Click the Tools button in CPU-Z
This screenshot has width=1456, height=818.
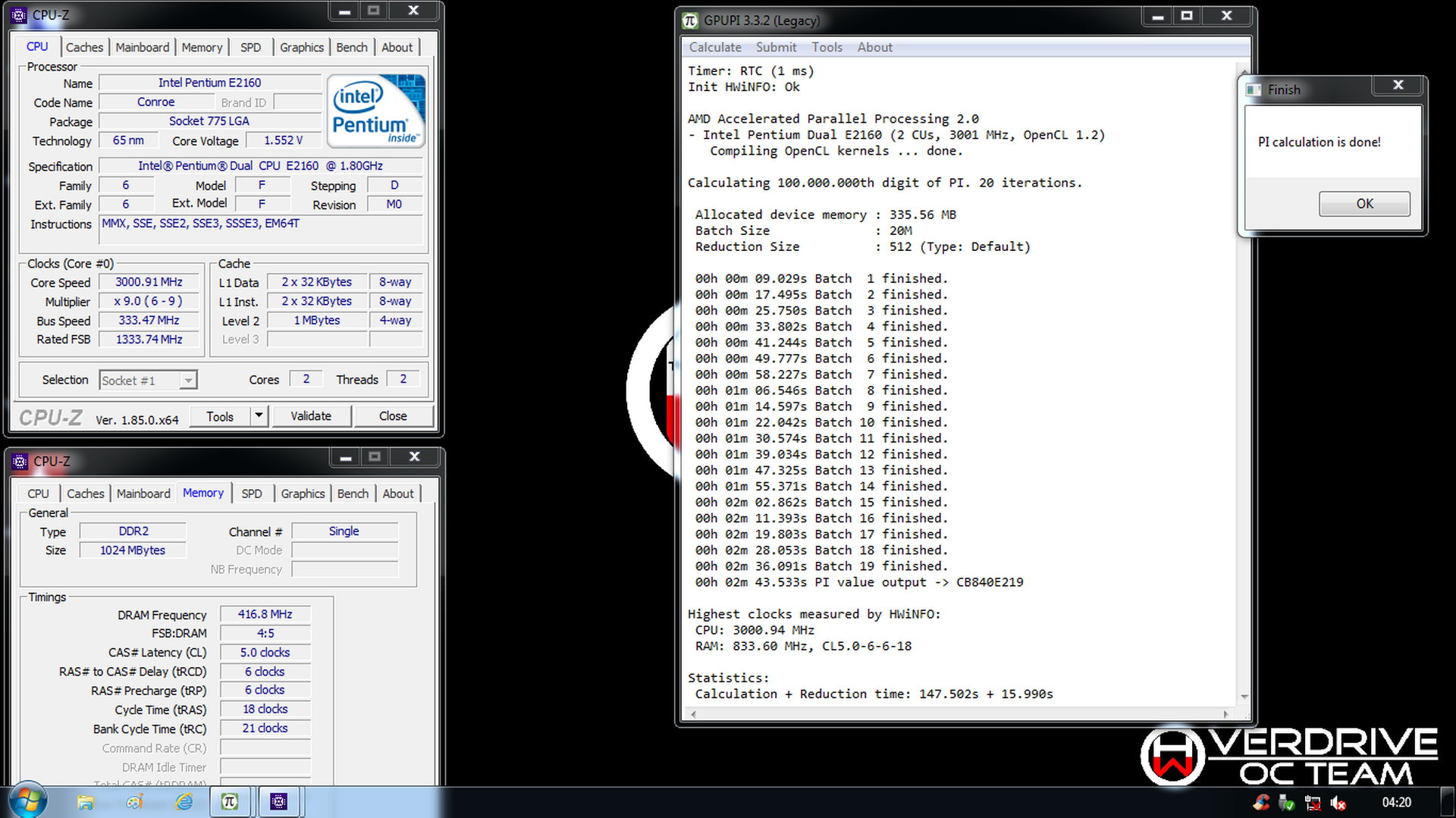(220, 416)
